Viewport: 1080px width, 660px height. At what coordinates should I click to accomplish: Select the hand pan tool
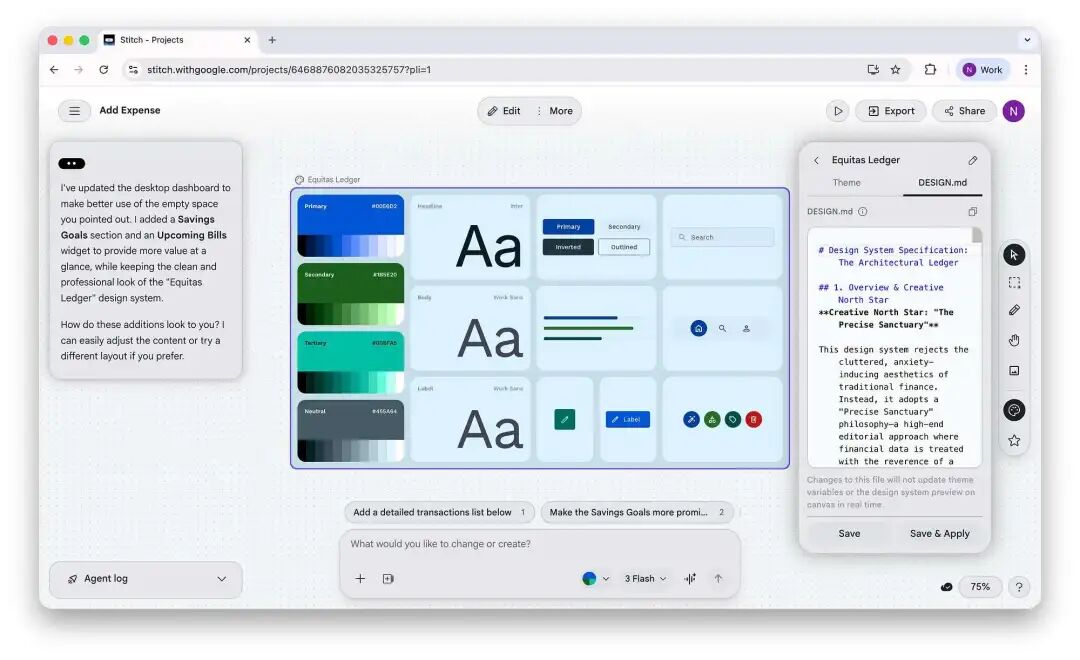tap(1014, 340)
